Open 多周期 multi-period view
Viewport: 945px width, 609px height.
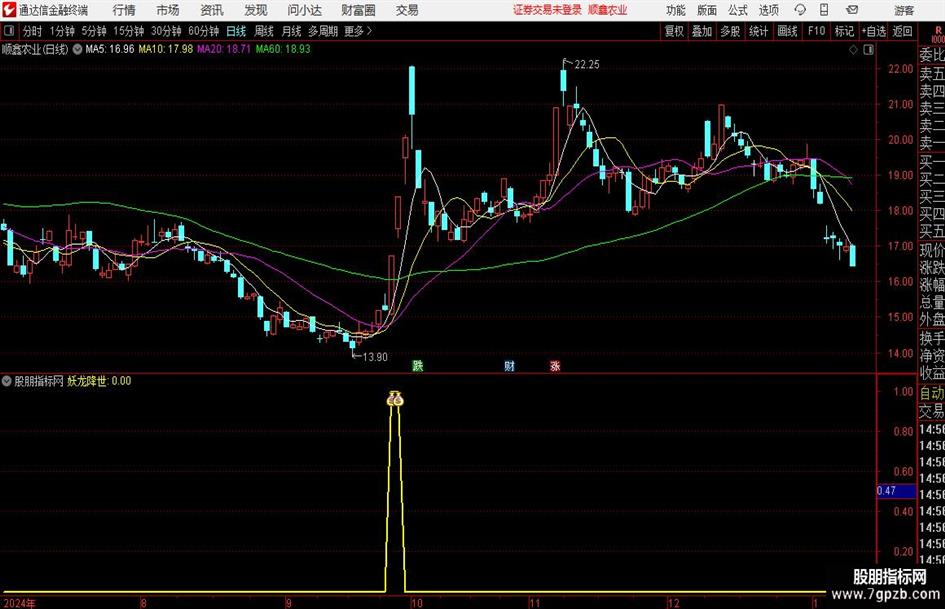[323, 31]
